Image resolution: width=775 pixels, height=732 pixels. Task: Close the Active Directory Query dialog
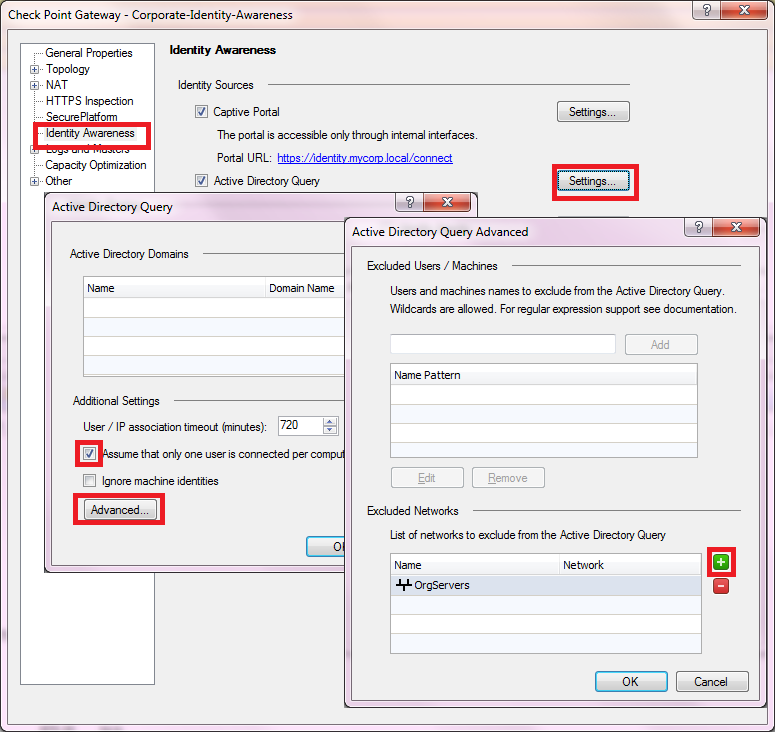447,202
